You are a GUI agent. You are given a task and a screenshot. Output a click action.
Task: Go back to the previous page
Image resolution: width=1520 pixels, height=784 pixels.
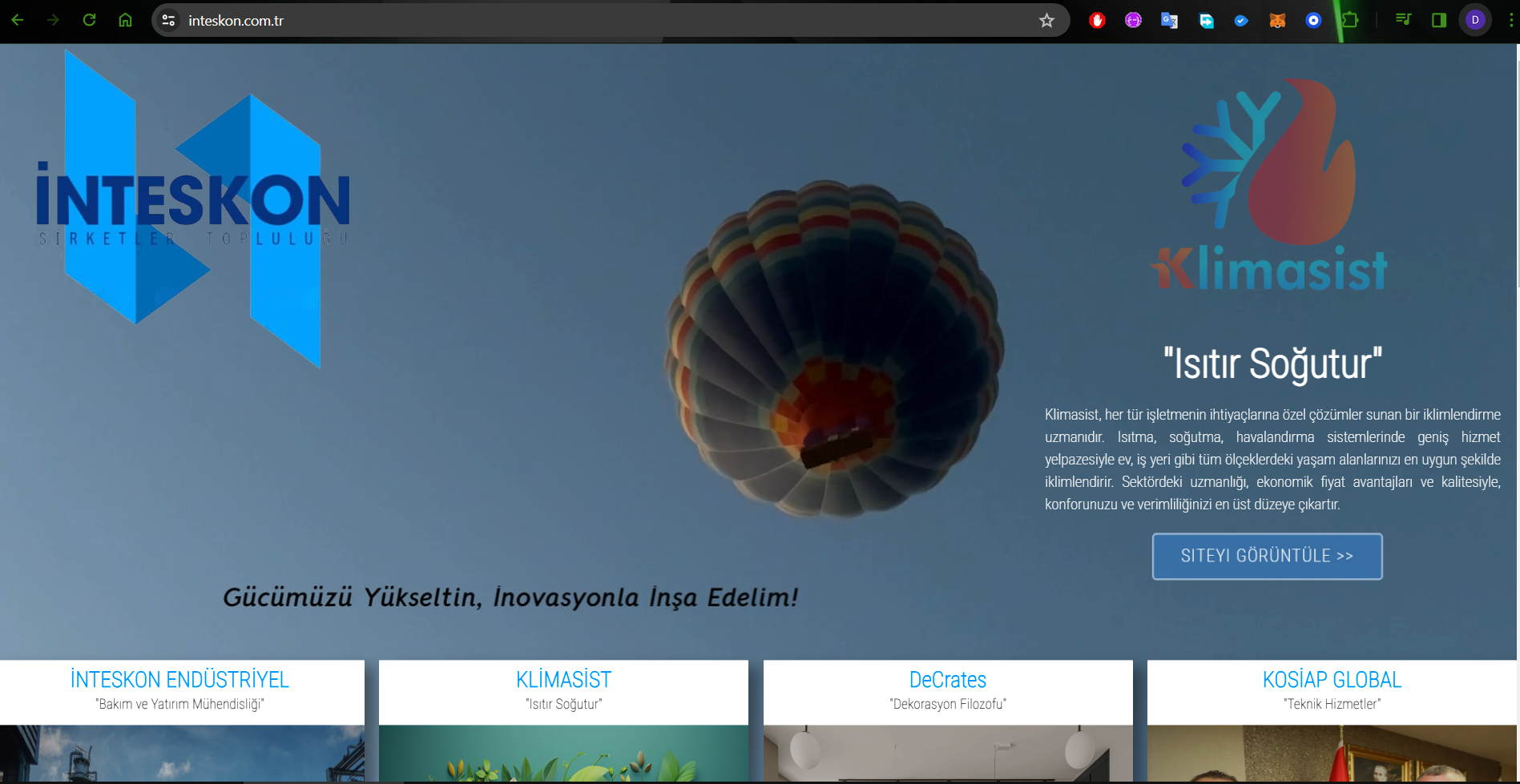[x=18, y=20]
